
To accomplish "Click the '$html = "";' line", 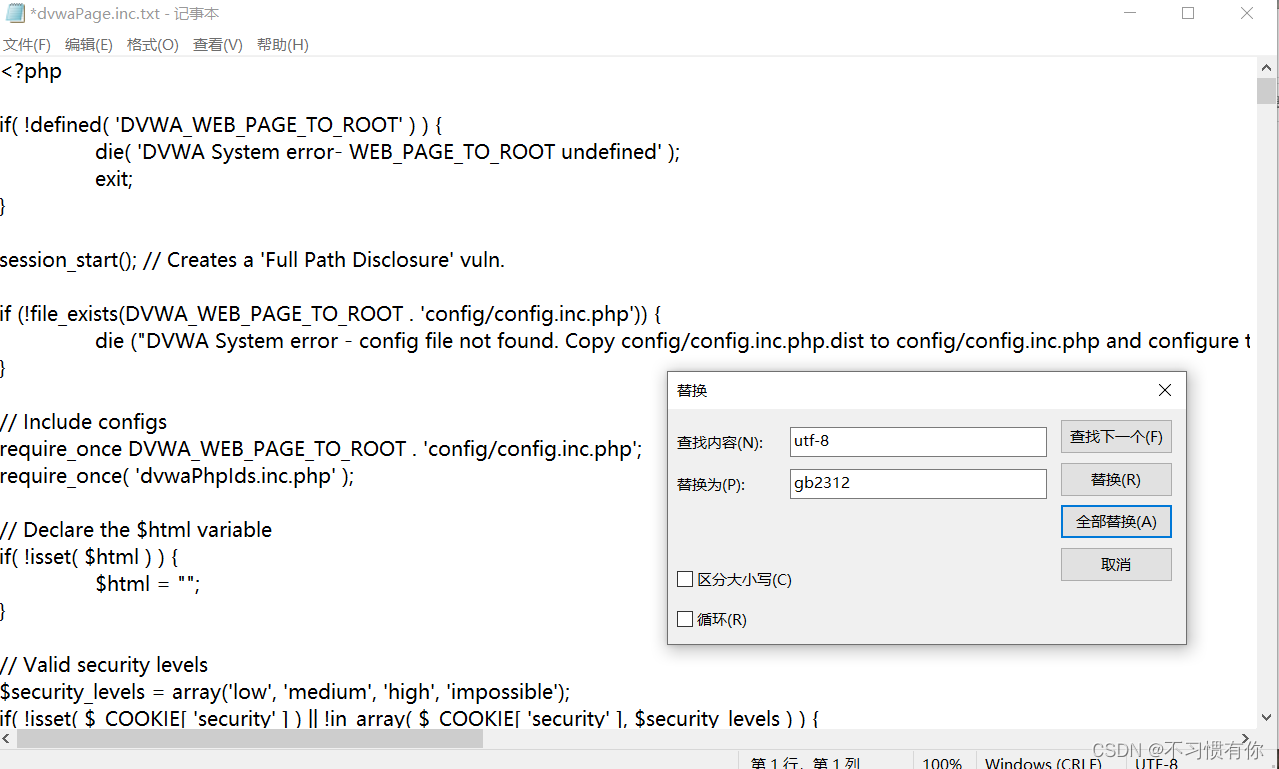I will pos(148,584).
